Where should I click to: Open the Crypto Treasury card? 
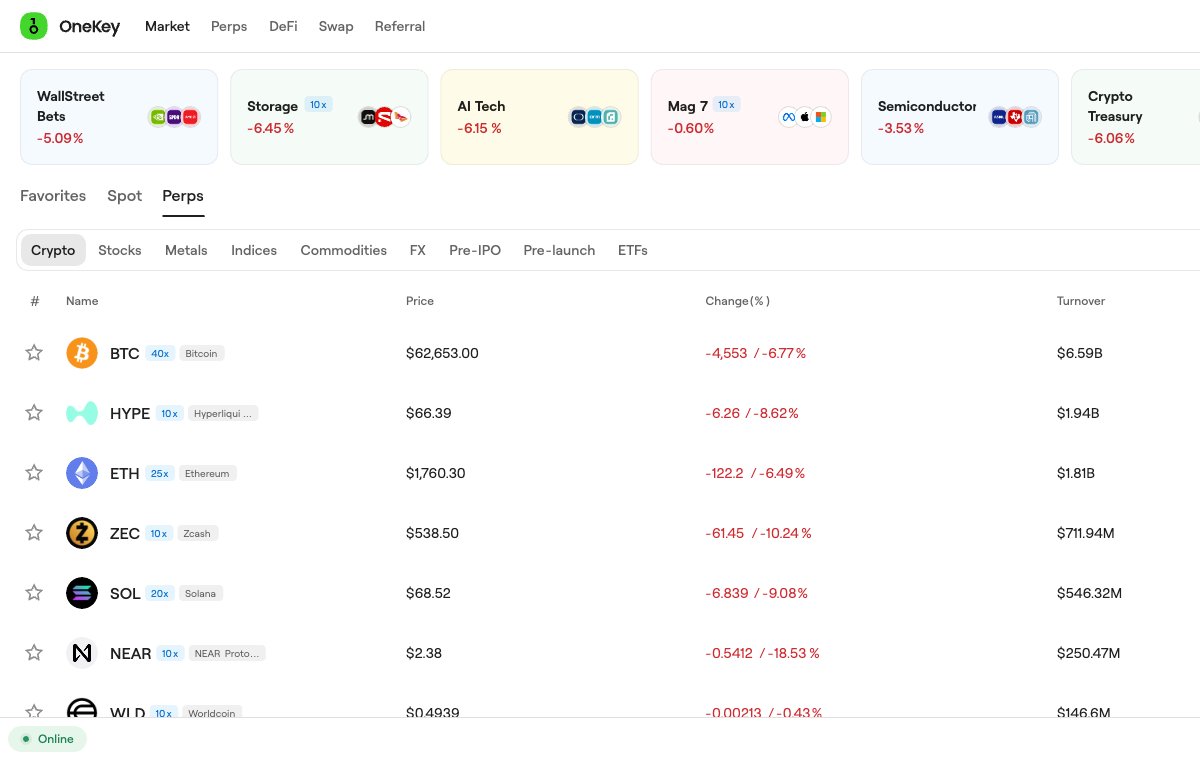click(x=1135, y=117)
